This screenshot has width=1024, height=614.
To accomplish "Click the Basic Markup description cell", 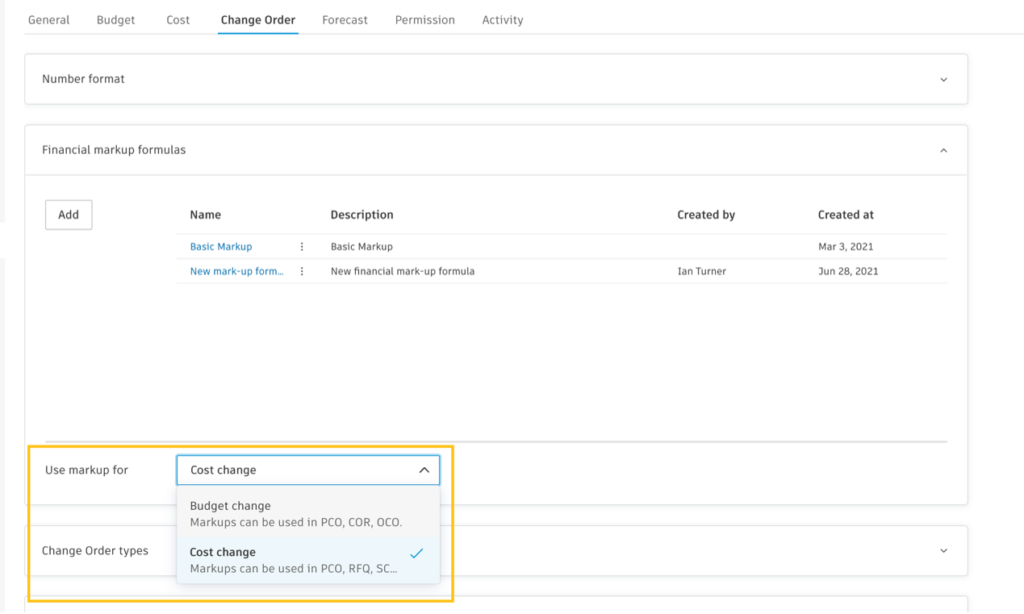I will (x=362, y=246).
